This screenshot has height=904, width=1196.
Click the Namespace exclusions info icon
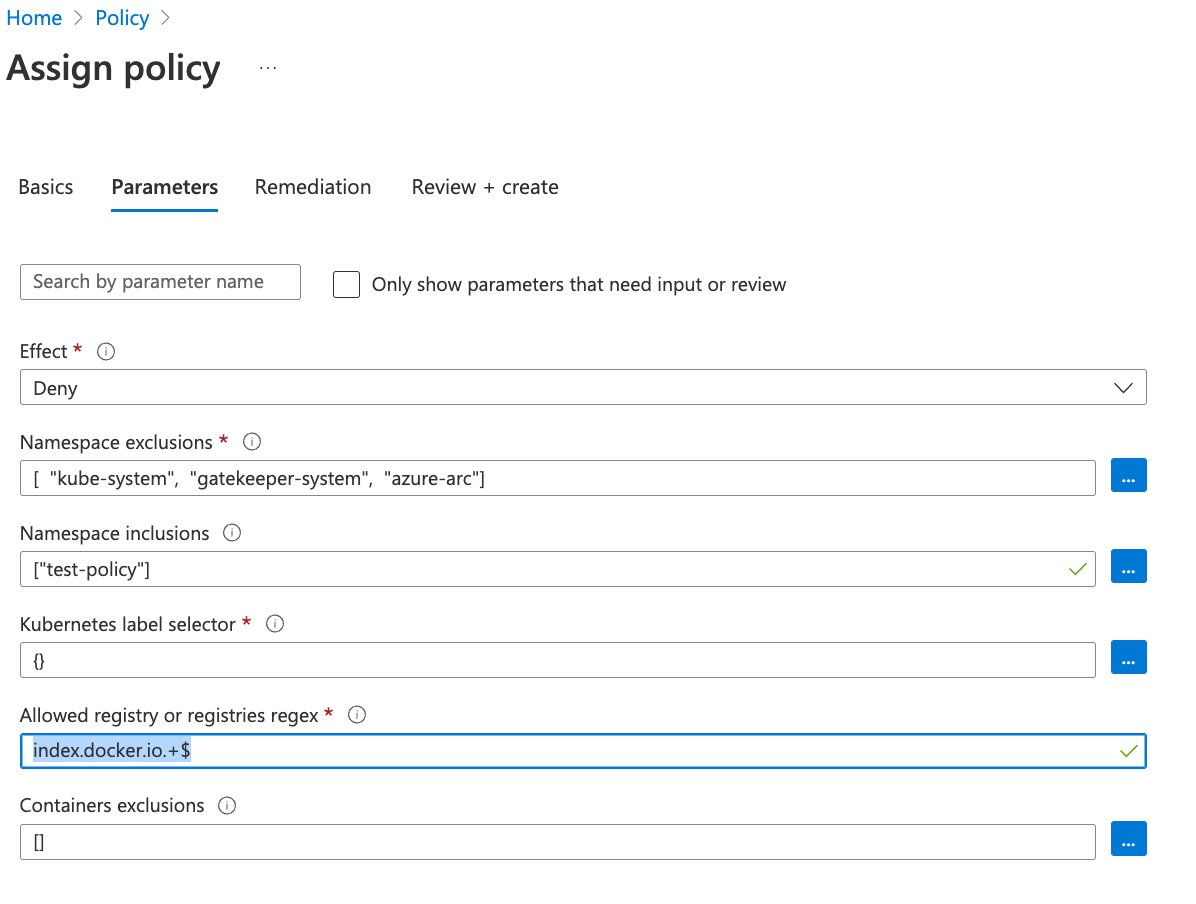[x=251, y=442]
